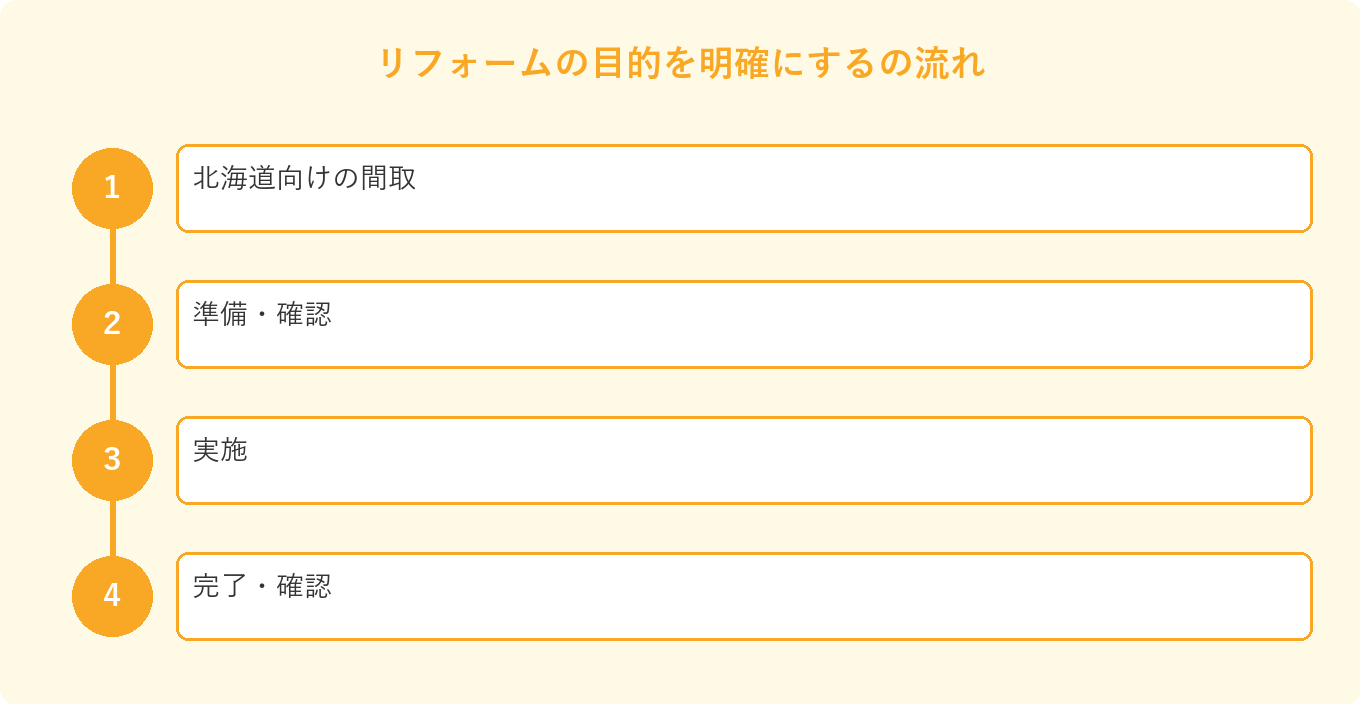Screen dimensions: 1360x704
Task: Click the 準備・確認 label
Action: click(x=262, y=315)
